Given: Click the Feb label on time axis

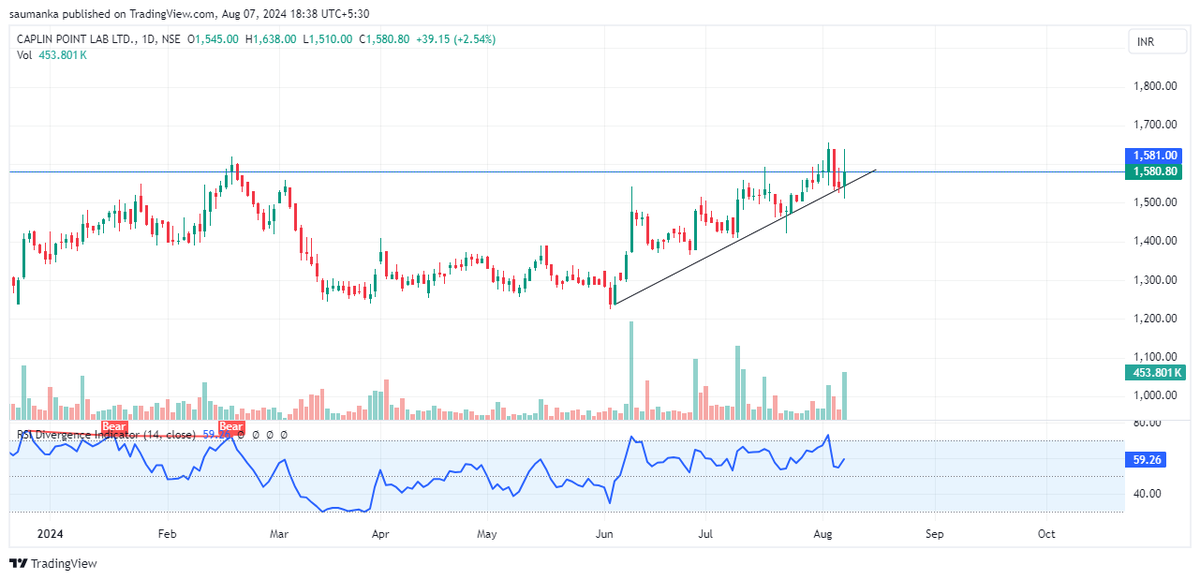Looking at the screenshot, I should (x=166, y=535).
